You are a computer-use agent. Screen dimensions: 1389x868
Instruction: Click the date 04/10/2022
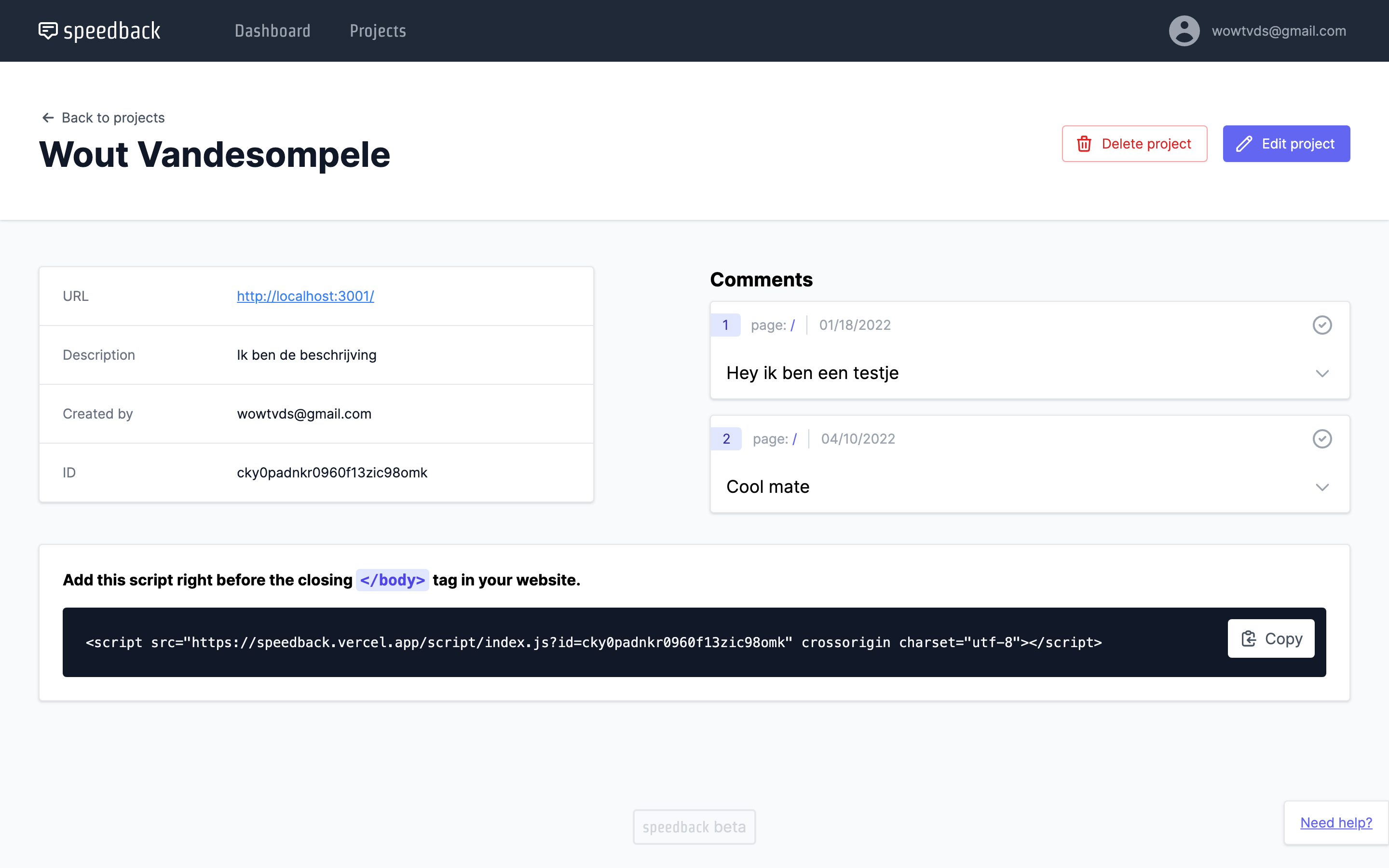click(858, 439)
